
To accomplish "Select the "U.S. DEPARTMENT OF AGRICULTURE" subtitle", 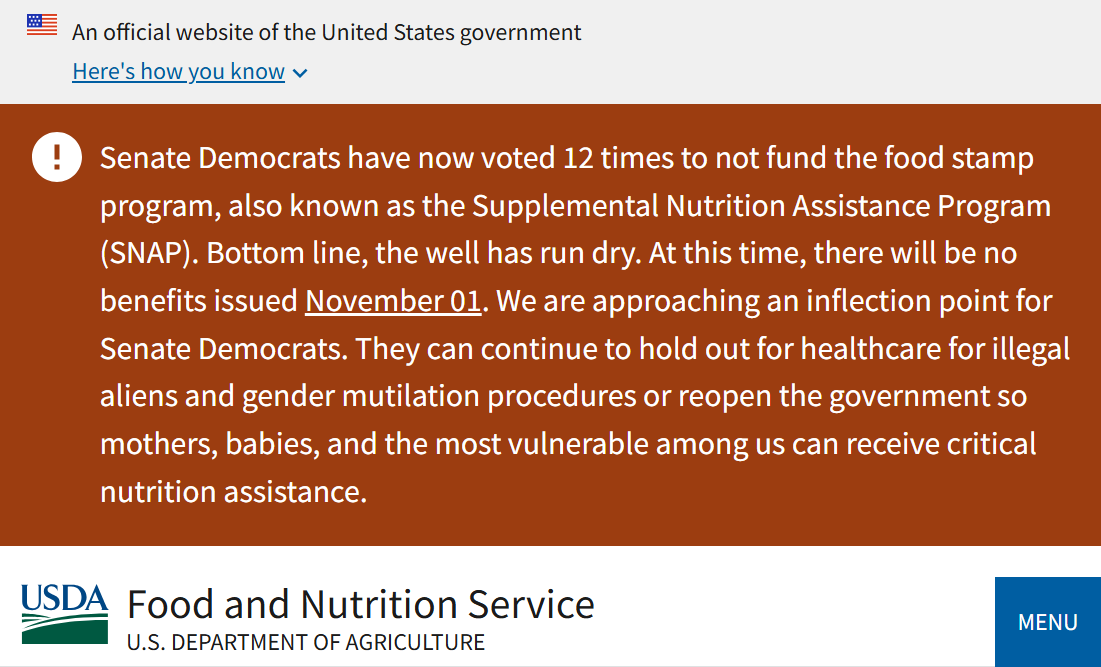I will tap(306, 642).
